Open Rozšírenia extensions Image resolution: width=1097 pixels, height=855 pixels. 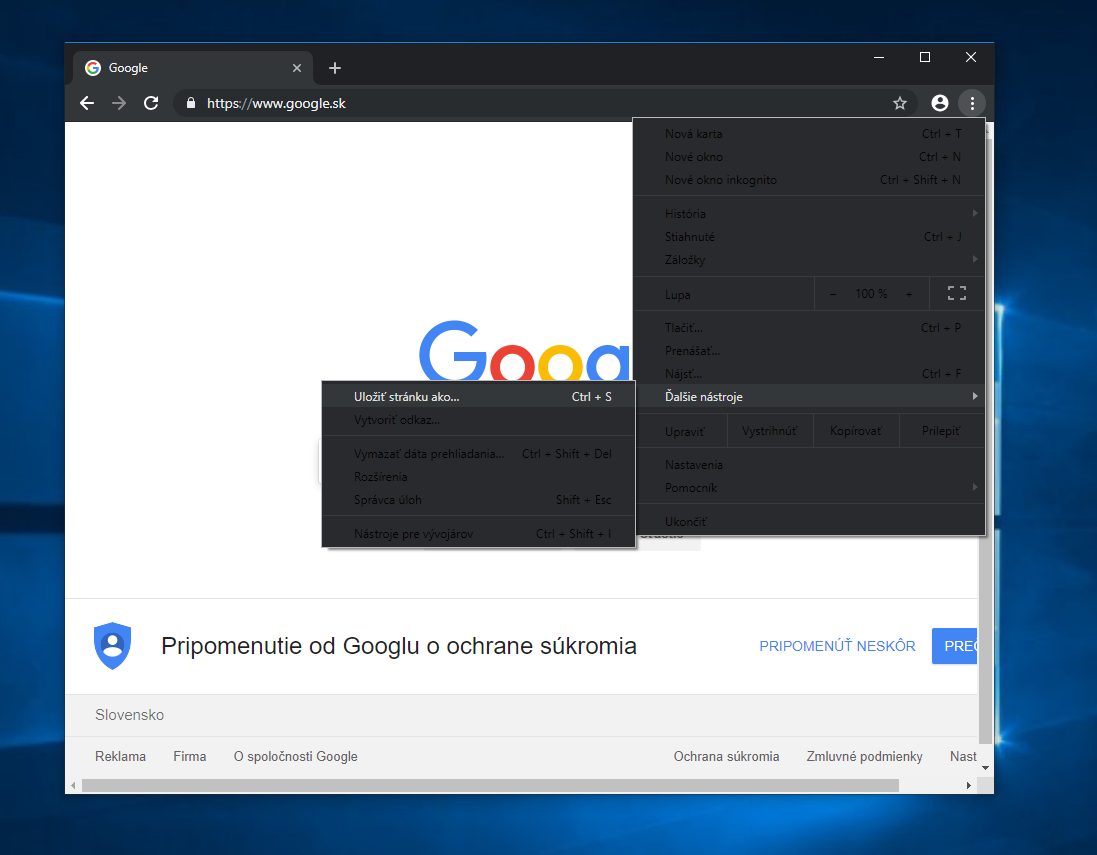(x=479, y=476)
